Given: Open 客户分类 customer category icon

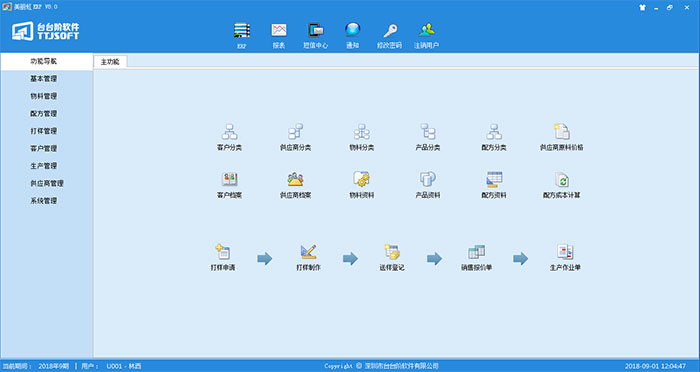Looking at the screenshot, I should pyautogui.click(x=229, y=132).
